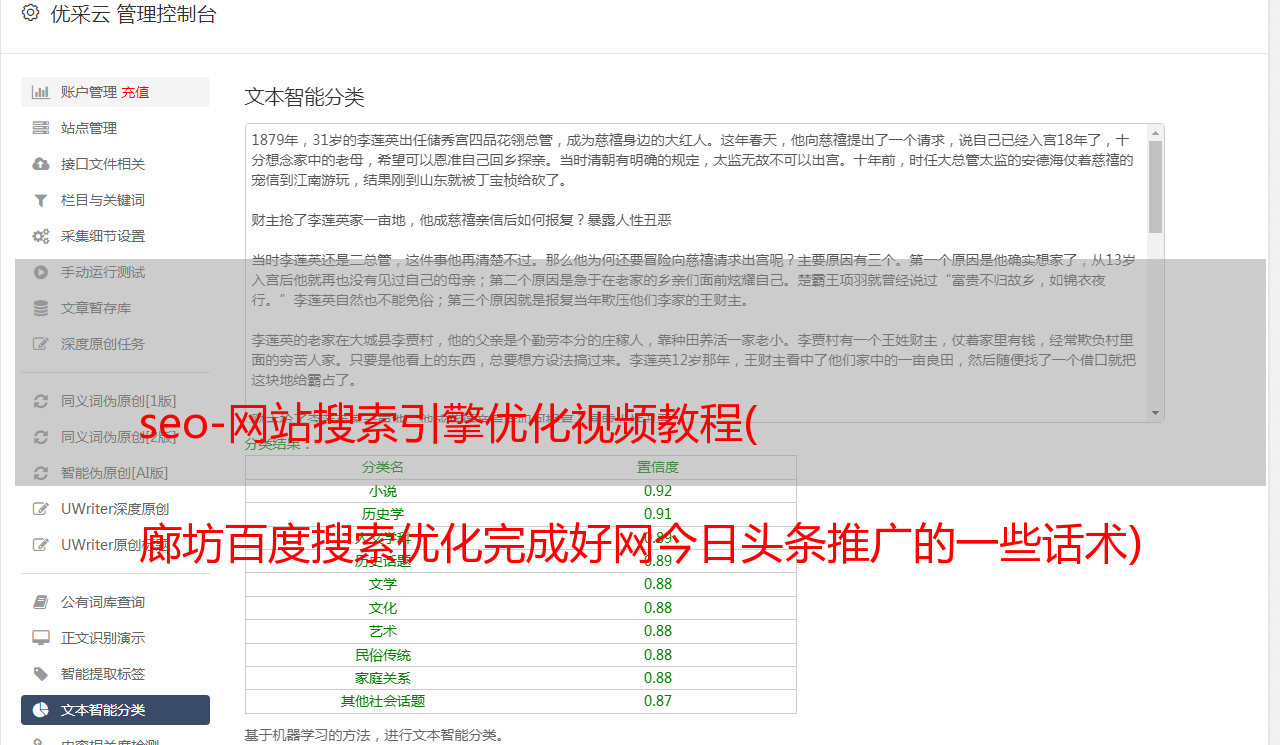Click the 0.87 confidence value
Viewport: 1280px width, 745px height.
coord(658,701)
